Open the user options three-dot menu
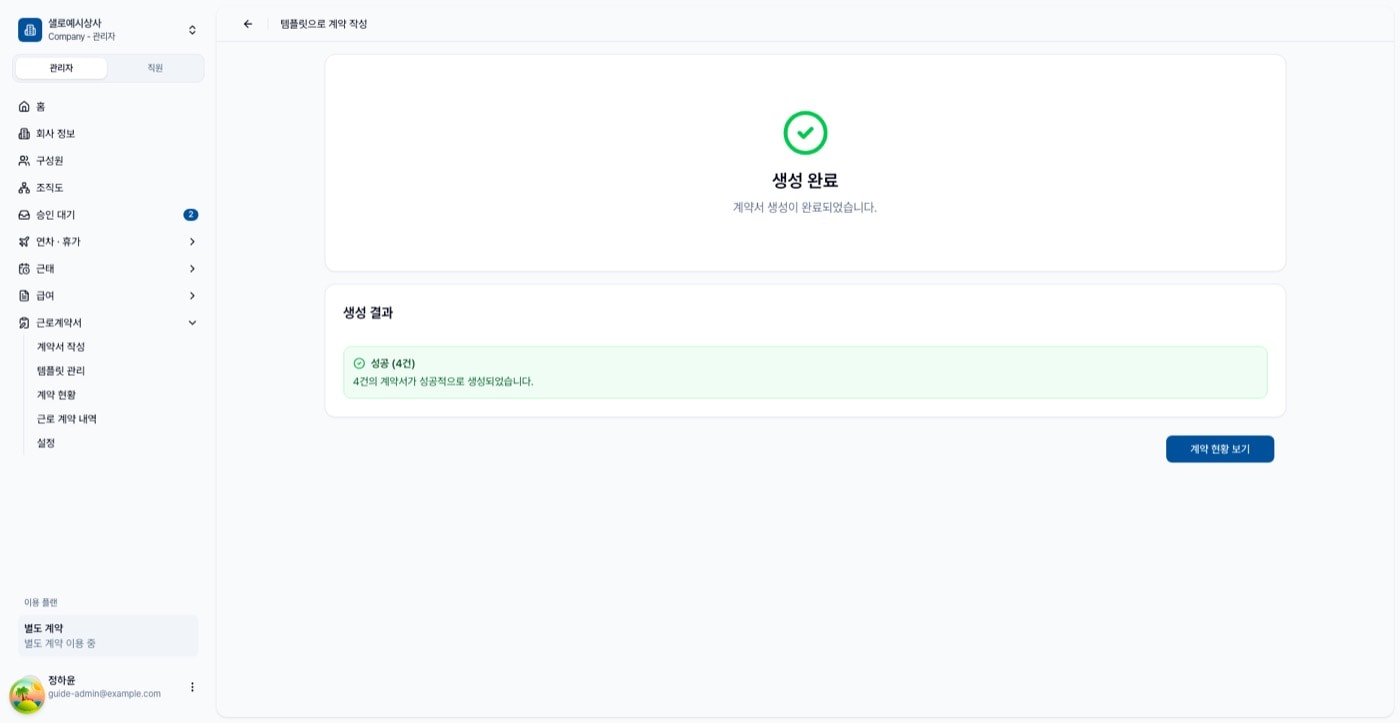 click(192, 687)
